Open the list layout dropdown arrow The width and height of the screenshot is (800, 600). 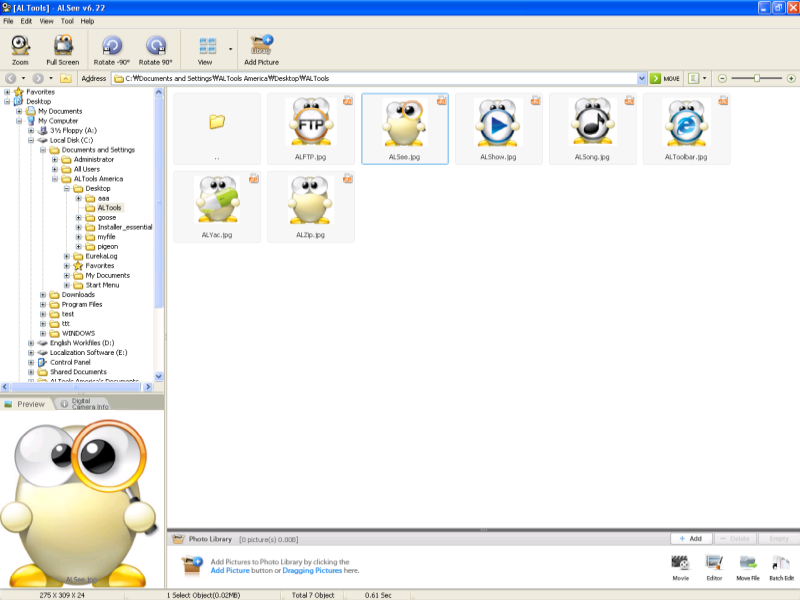705,78
